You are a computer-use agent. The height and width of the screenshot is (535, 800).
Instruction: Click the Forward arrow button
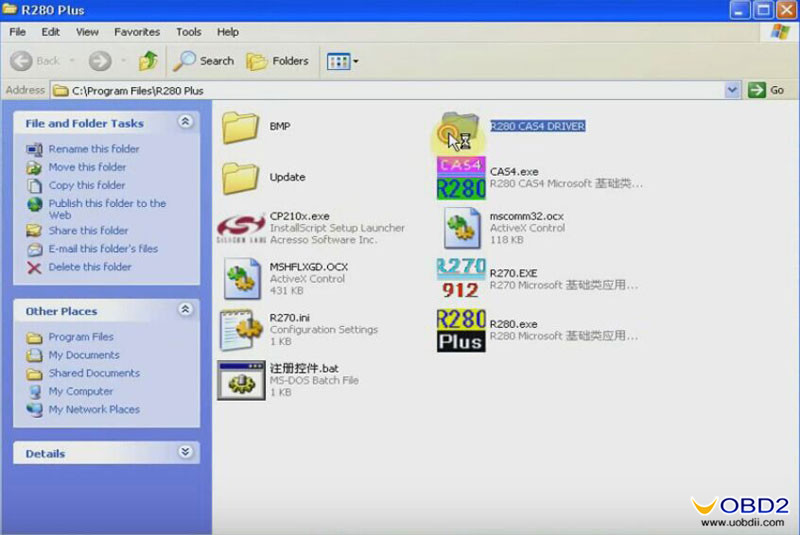point(100,61)
